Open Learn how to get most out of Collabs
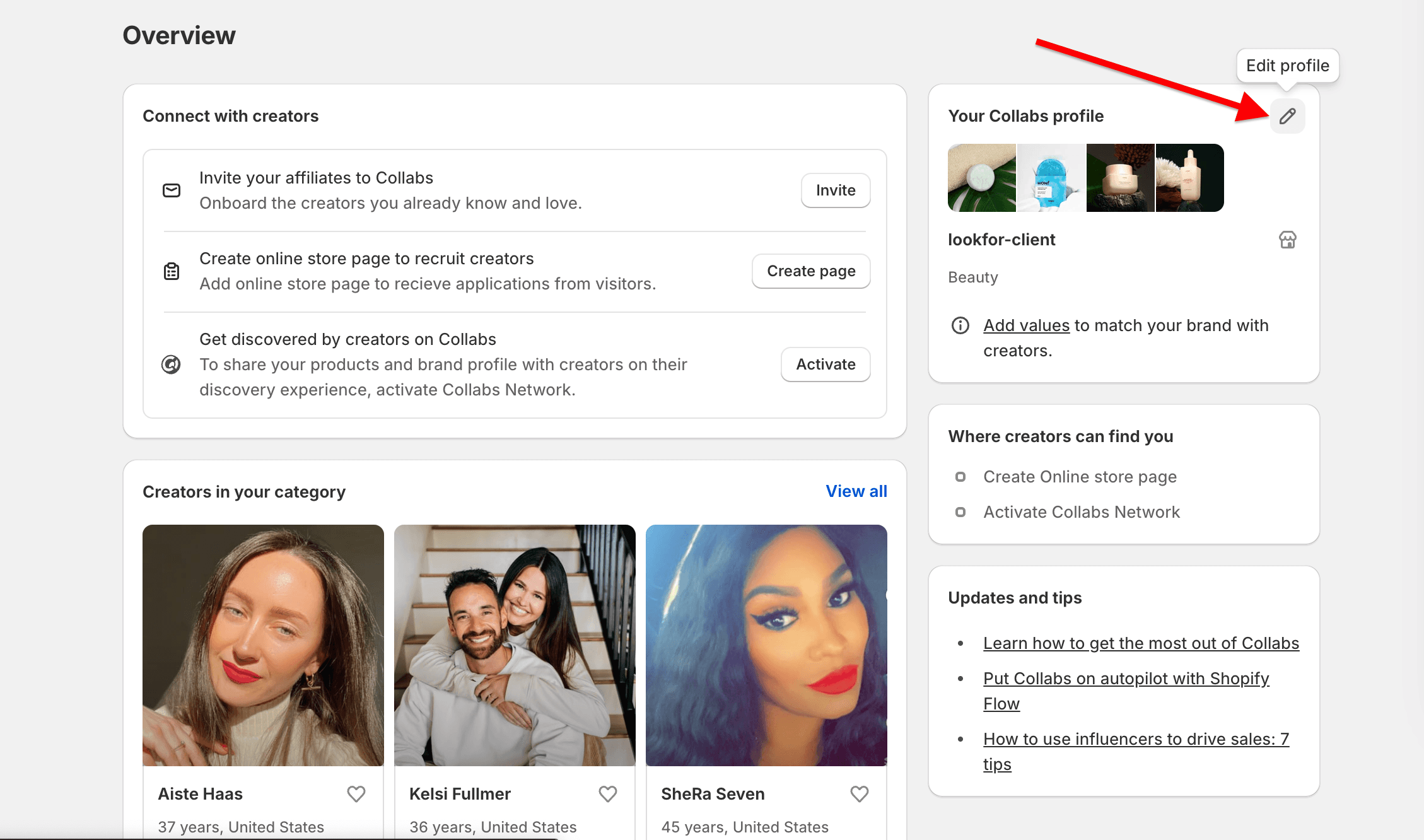This screenshot has height=840, width=1424. pyautogui.click(x=1140, y=643)
